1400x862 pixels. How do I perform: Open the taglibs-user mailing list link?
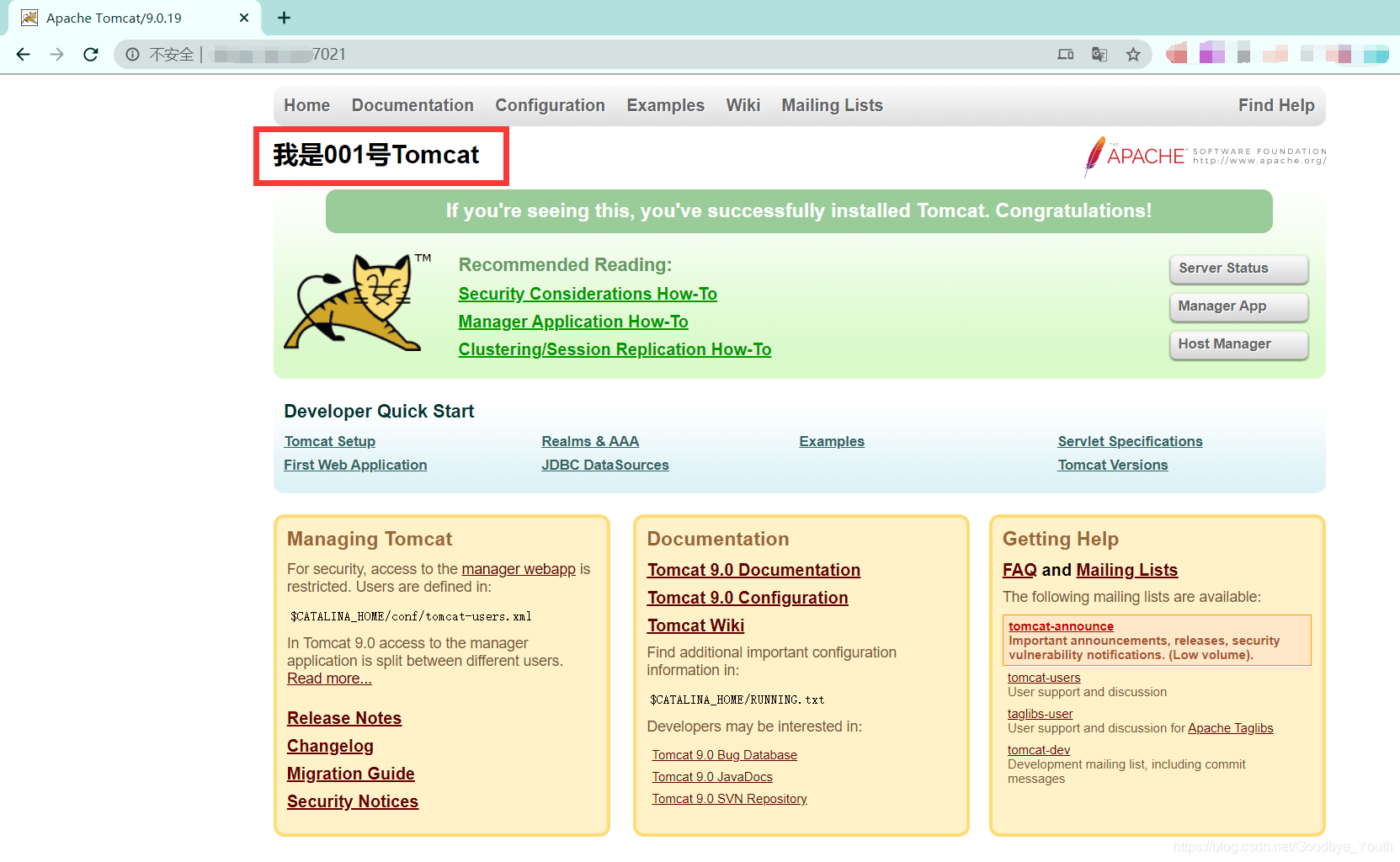(1040, 714)
